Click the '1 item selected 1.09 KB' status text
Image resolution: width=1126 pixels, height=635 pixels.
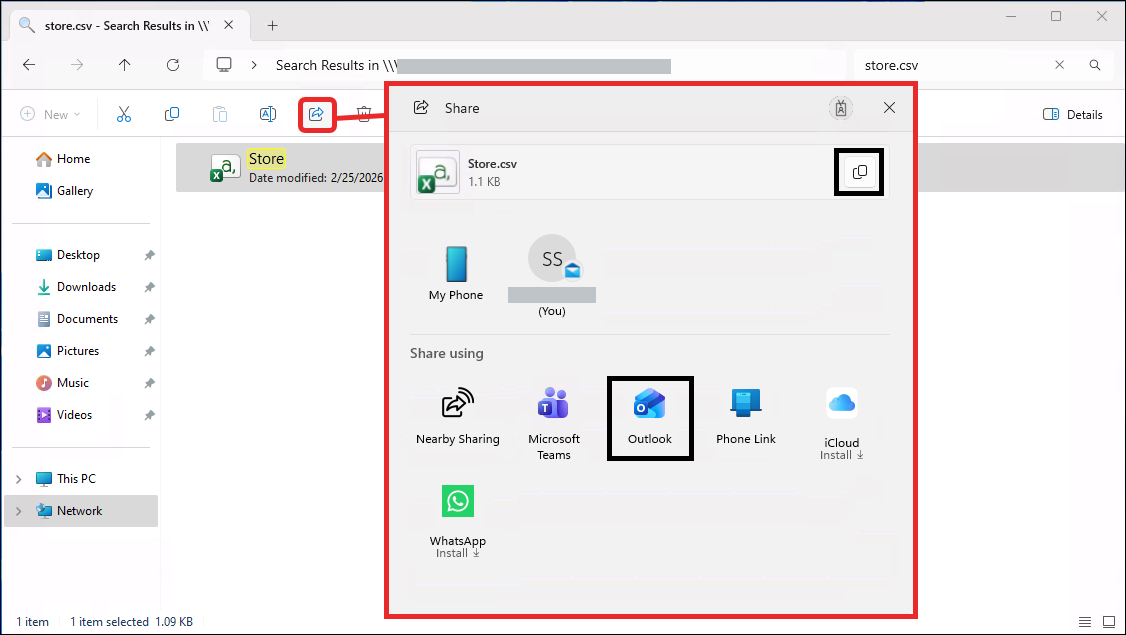[131, 622]
